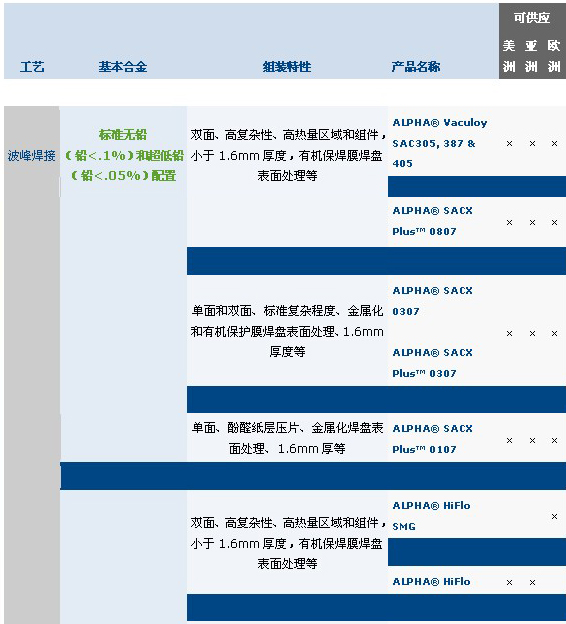The width and height of the screenshot is (566, 624).
Task: Click the 基本合金 column header
Action: click(x=123, y=66)
